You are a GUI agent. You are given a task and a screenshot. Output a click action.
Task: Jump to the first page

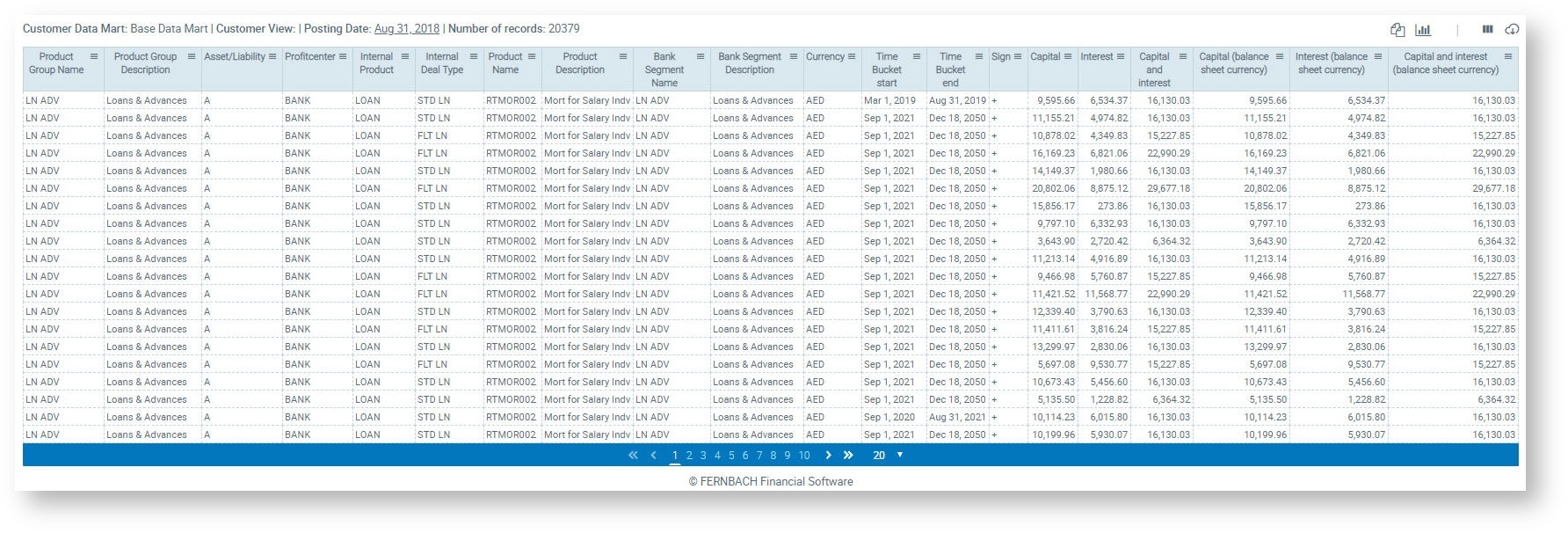[633, 456]
